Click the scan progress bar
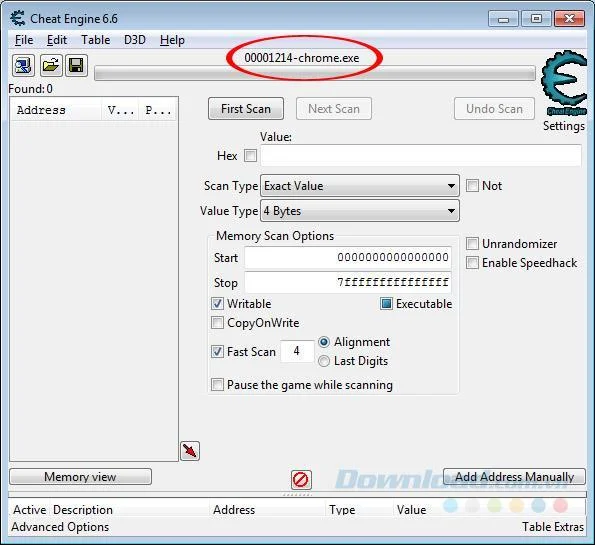 (x=315, y=73)
